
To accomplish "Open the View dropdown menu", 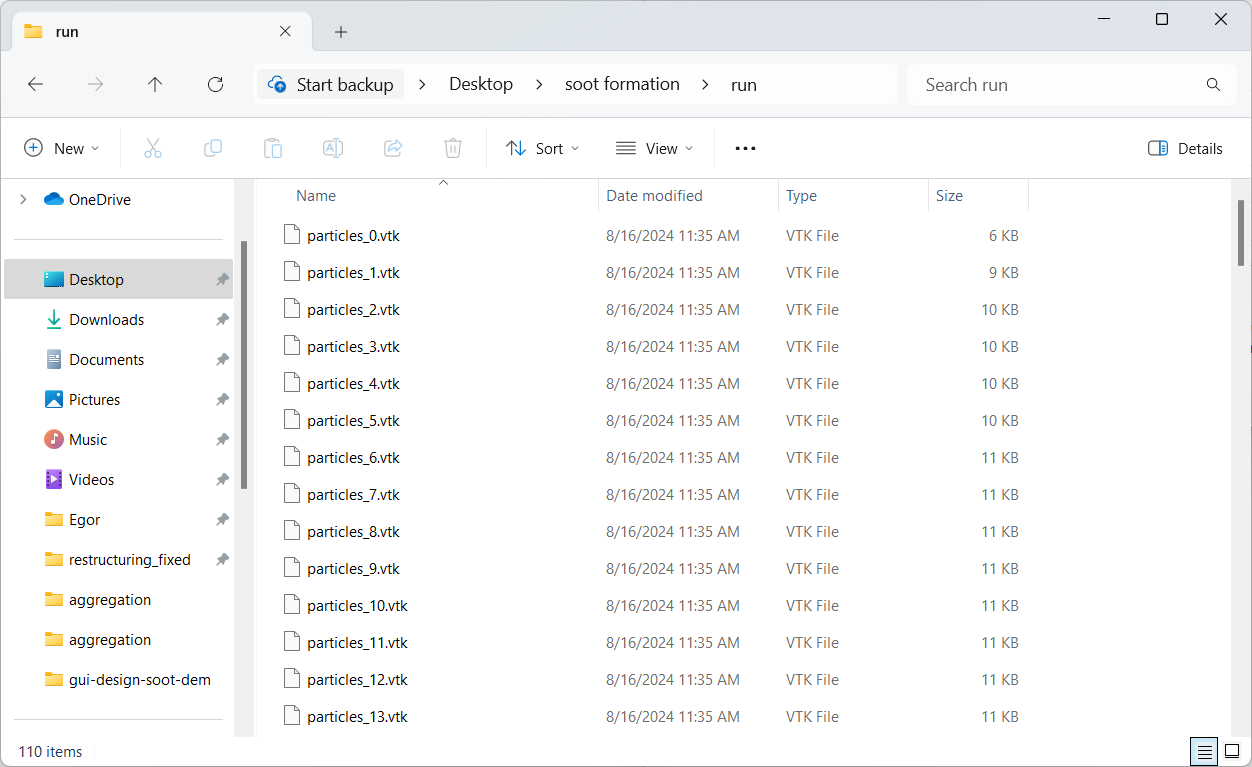I will (655, 148).
